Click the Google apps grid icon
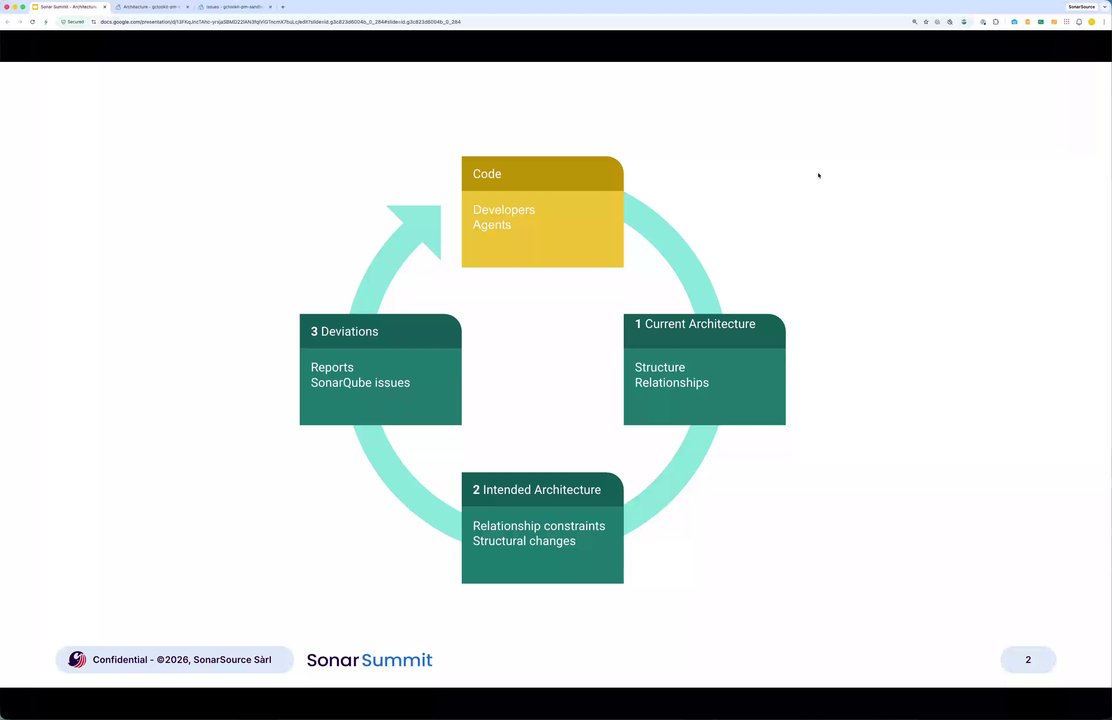 click(x=1067, y=22)
